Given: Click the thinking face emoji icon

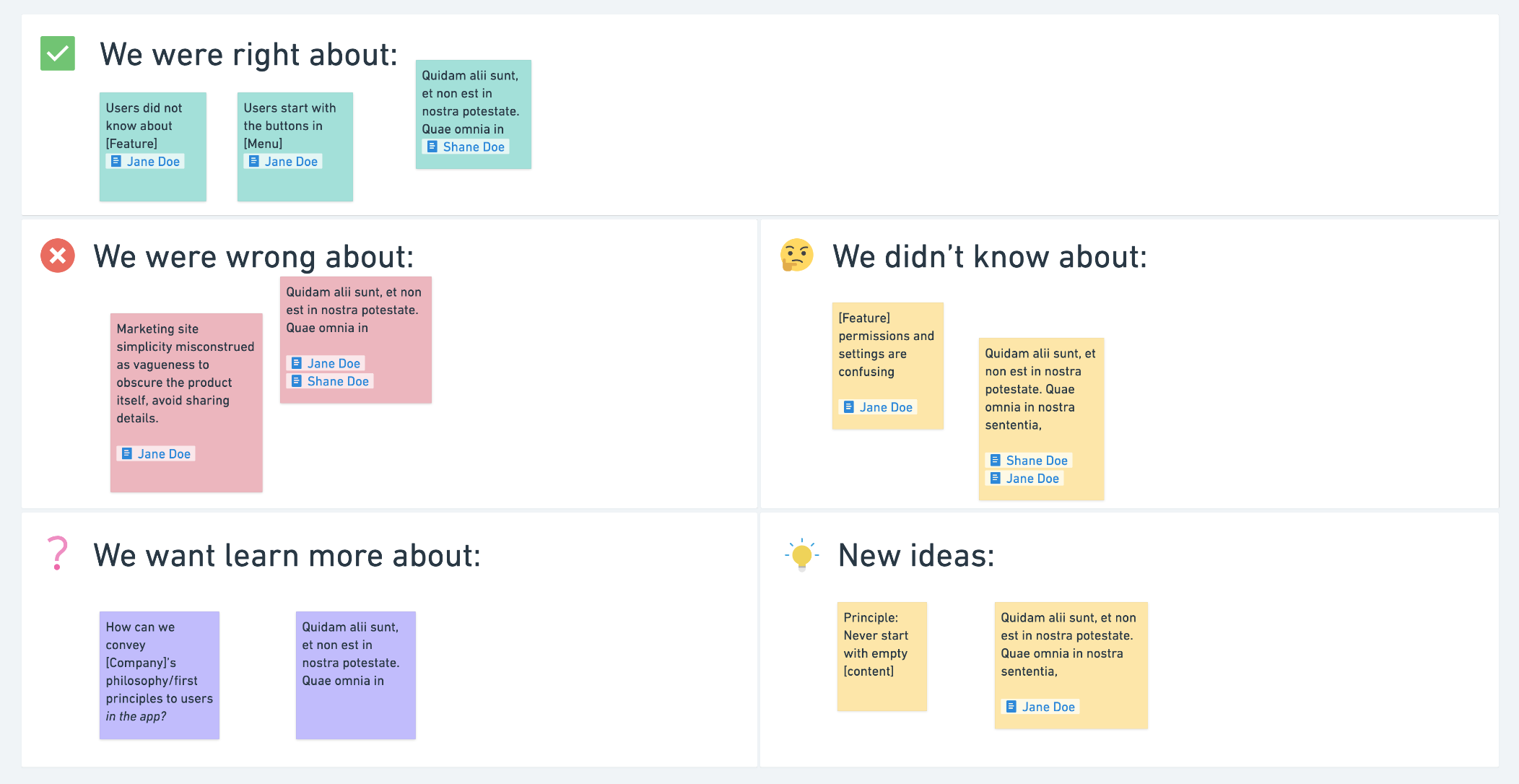Looking at the screenshot, I should (797, 256).
